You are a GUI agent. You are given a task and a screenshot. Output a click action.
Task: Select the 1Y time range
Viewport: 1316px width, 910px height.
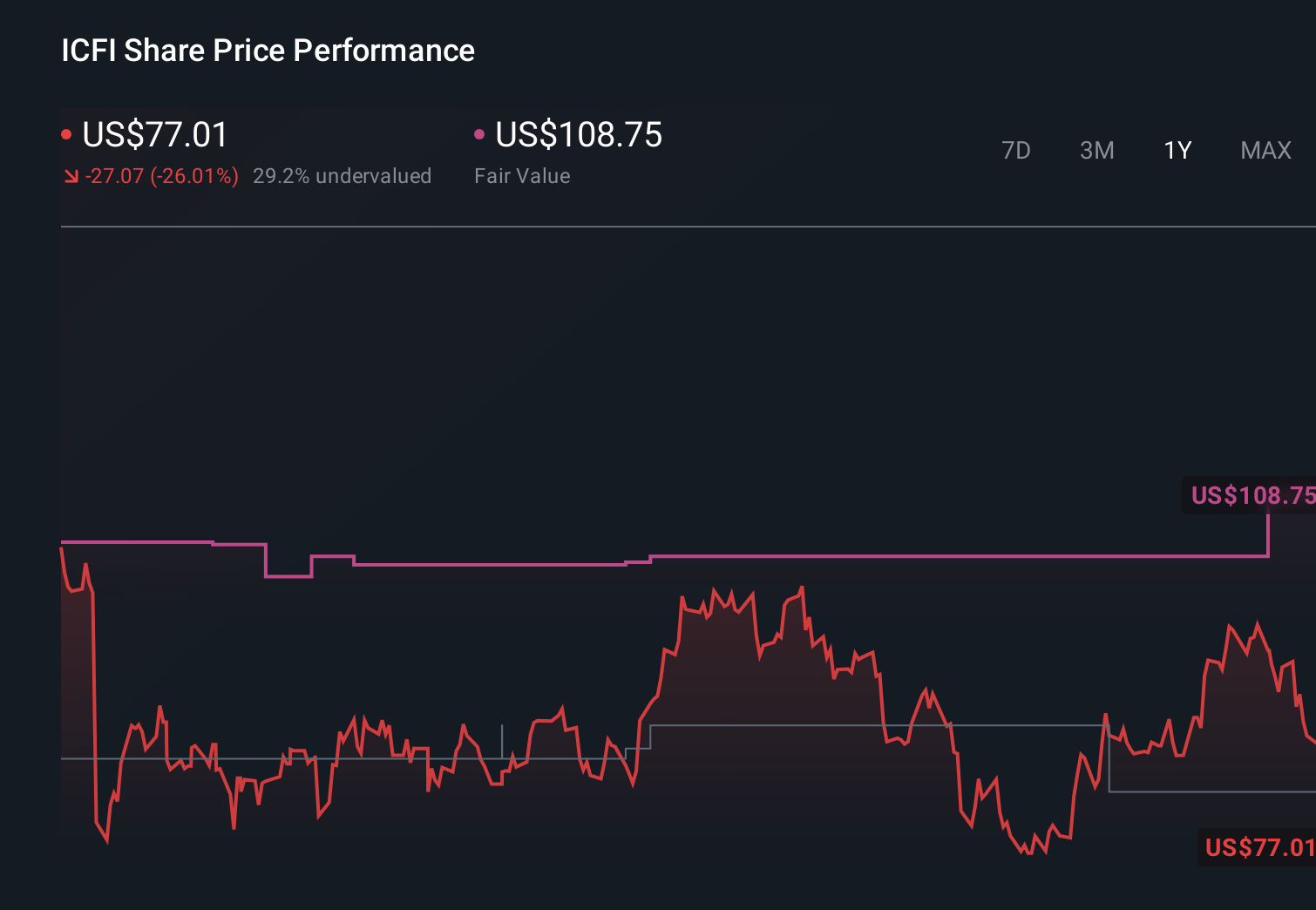tap(1177, 150)
